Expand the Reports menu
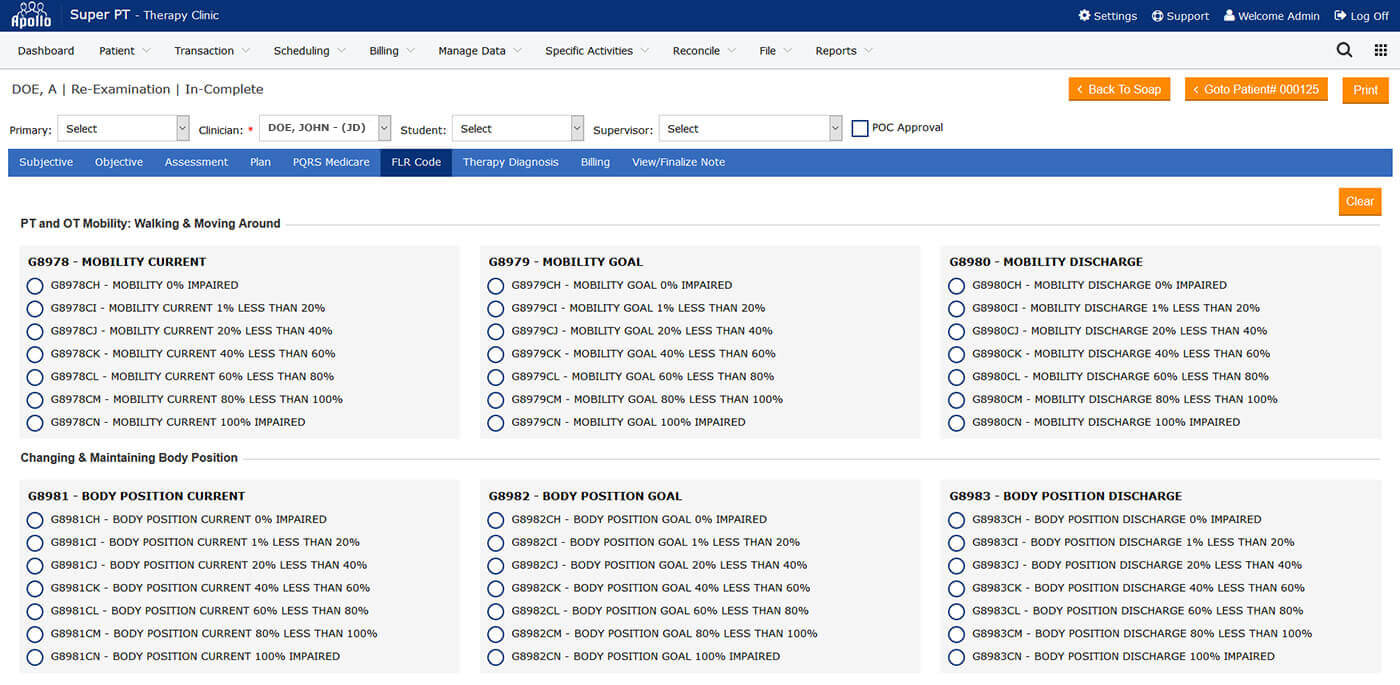Image resolution: width=1400 pixels, height=685 pixels. 843,51
